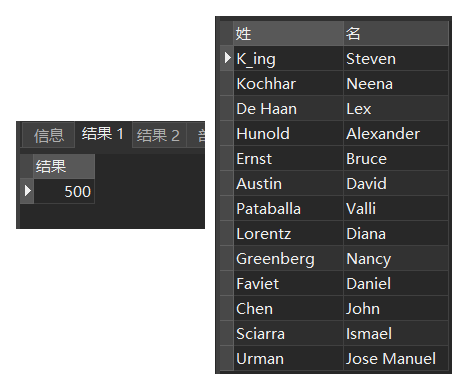The image size is (467, 389).
Task: Click the Alexander cell
Action: point(396,133)
